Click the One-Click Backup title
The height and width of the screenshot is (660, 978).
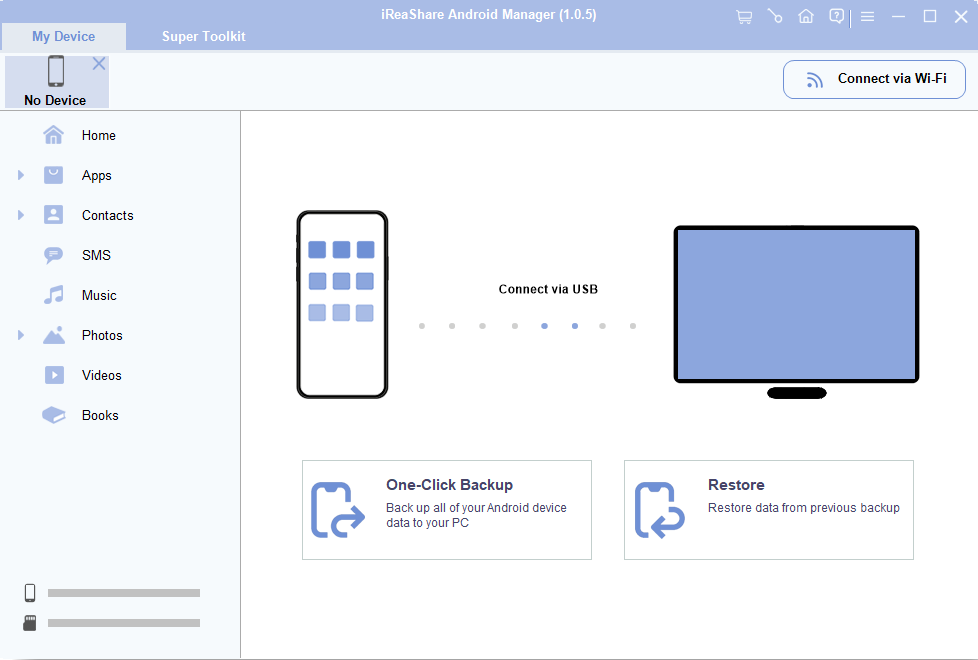coord(449,485)
